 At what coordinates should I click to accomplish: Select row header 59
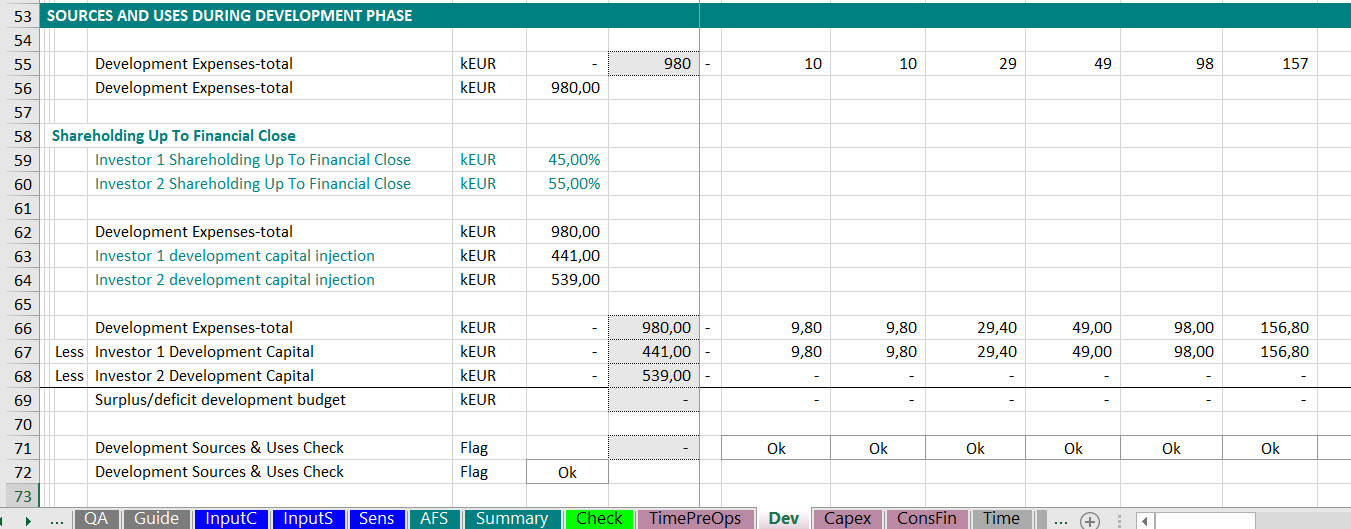tap(21, 160)
